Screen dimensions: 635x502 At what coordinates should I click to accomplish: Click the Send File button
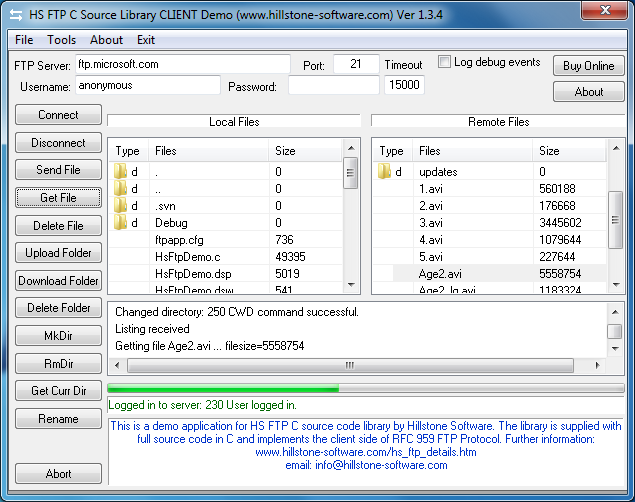(x=58, y=170)
